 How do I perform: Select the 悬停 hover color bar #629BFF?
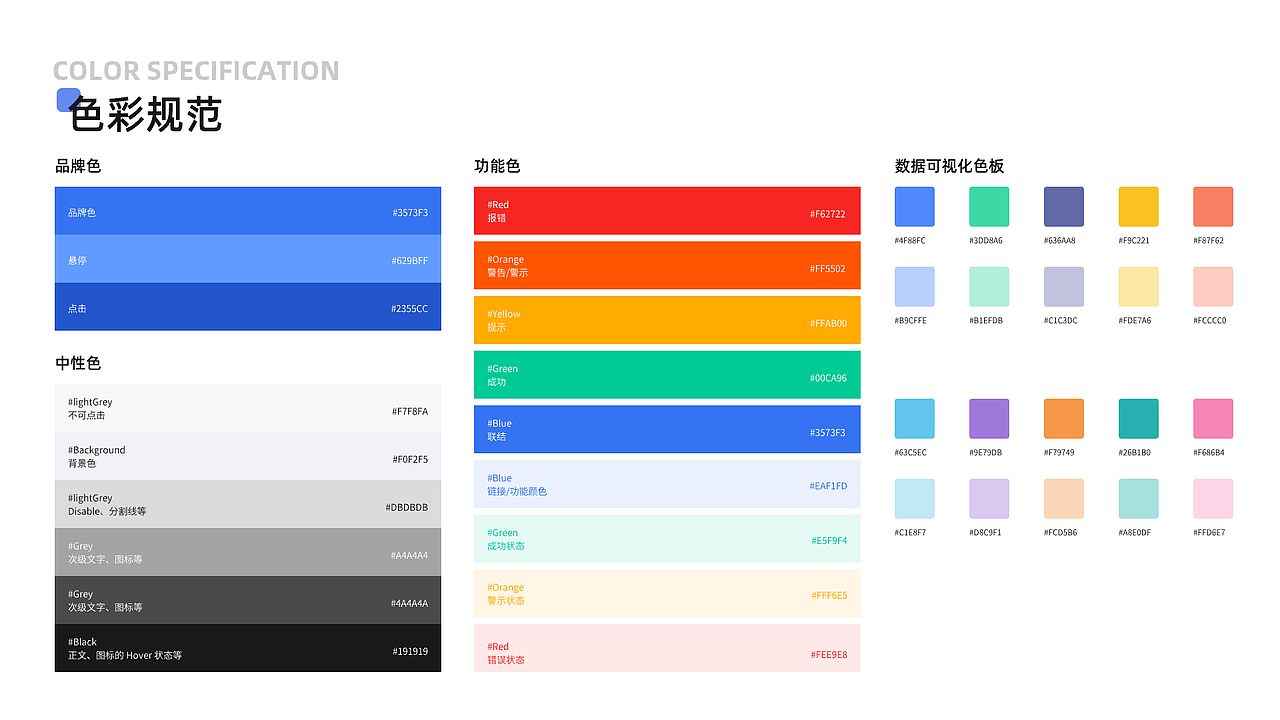click(x=247, y=259)
